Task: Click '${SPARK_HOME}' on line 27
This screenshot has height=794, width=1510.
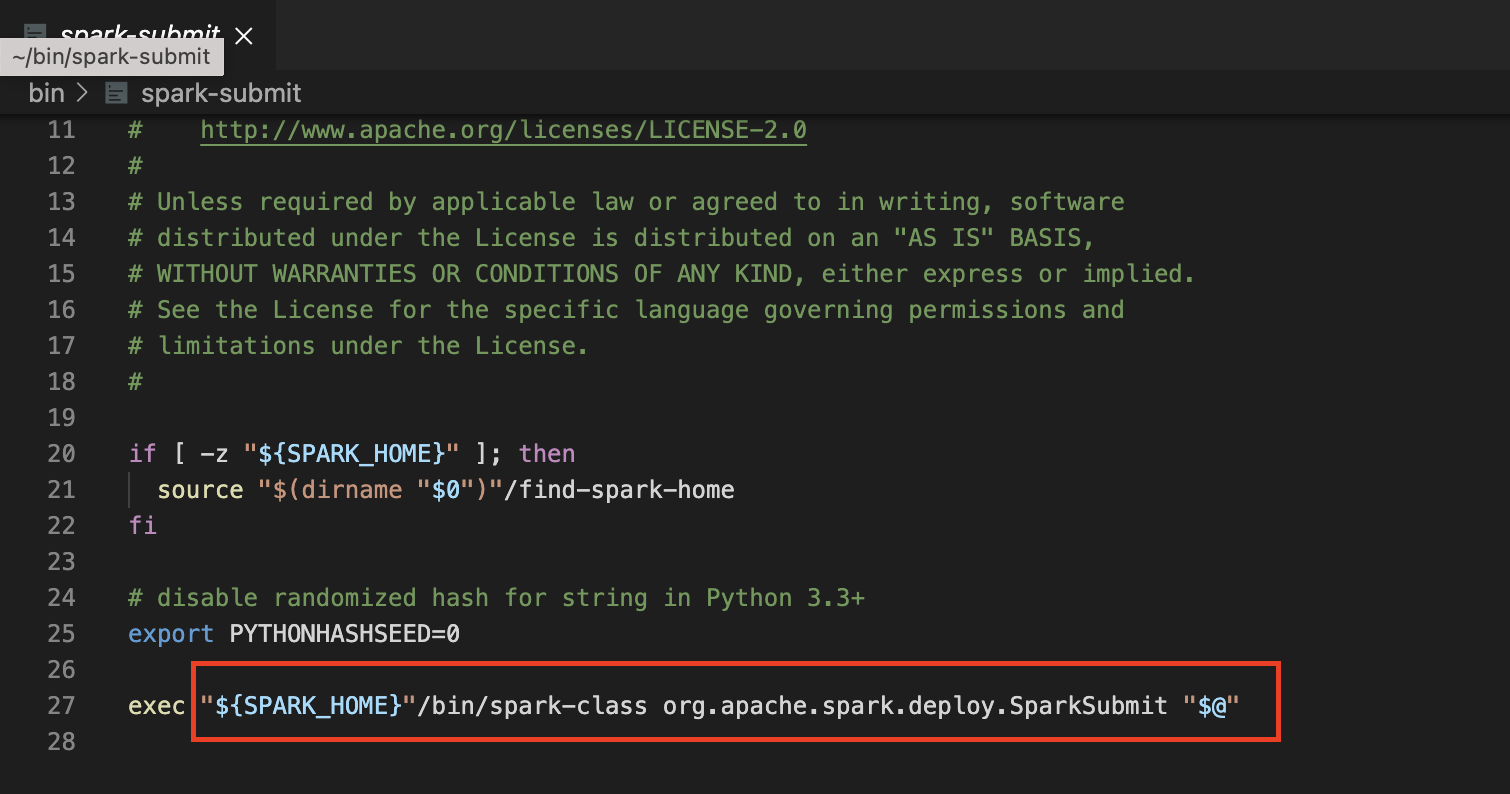Action: (308, 706)
